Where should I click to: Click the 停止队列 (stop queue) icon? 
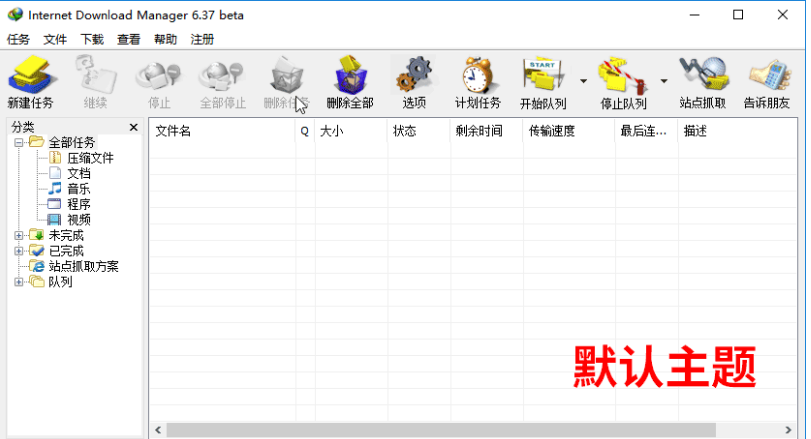622,75
